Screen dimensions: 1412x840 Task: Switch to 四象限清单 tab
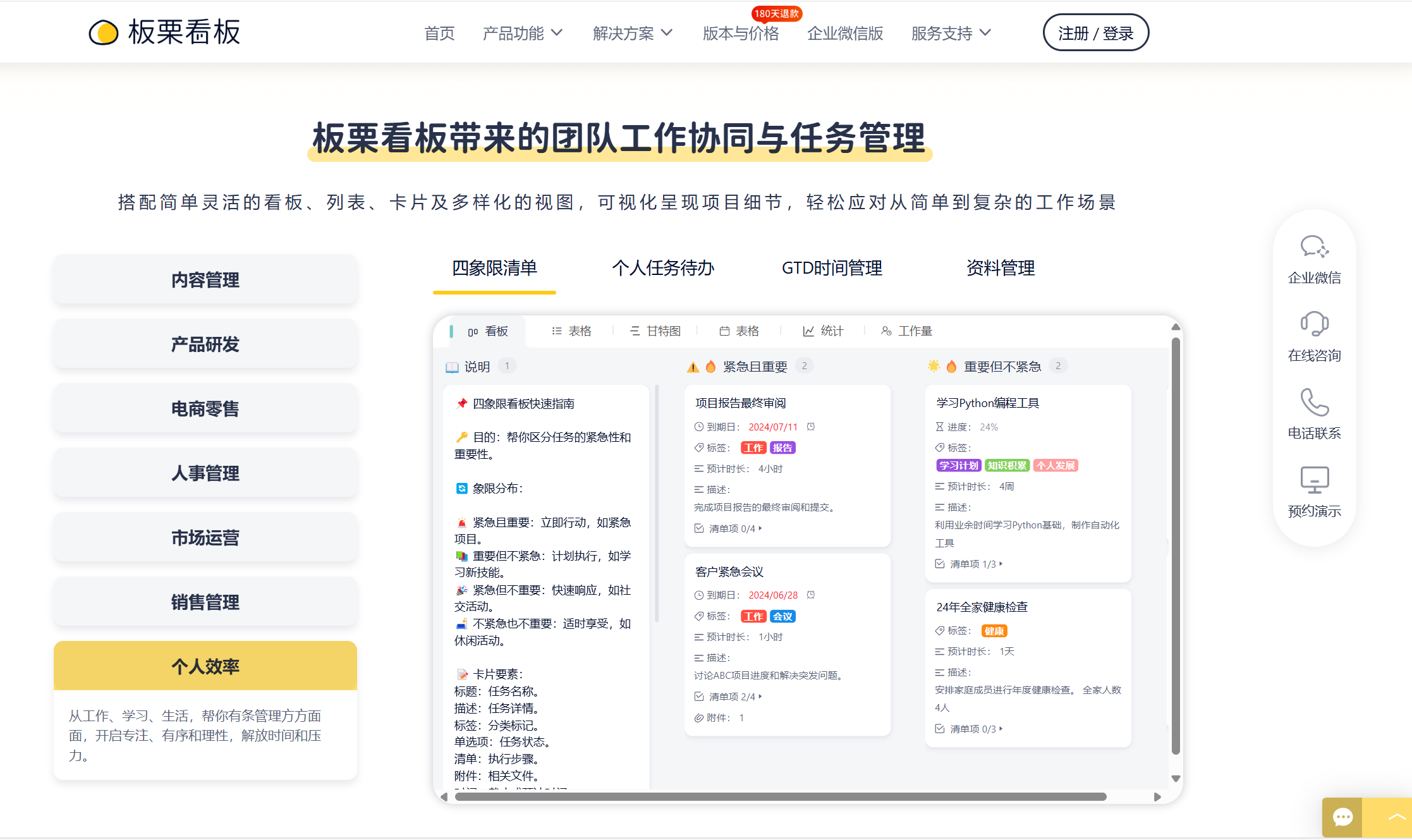coord(494,269)
